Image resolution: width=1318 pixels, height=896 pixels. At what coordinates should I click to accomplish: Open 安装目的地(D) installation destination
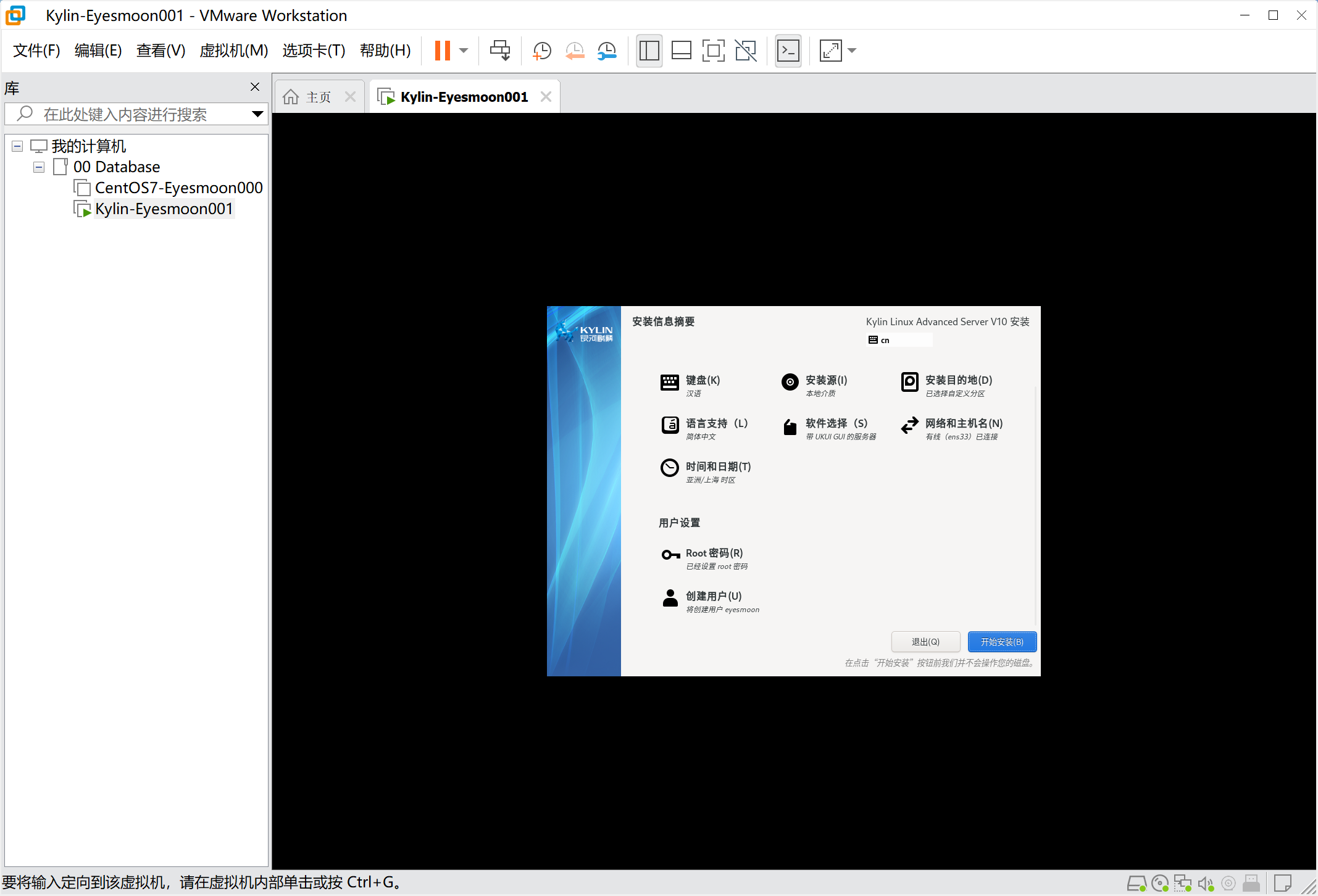click(x=947, y=385)
